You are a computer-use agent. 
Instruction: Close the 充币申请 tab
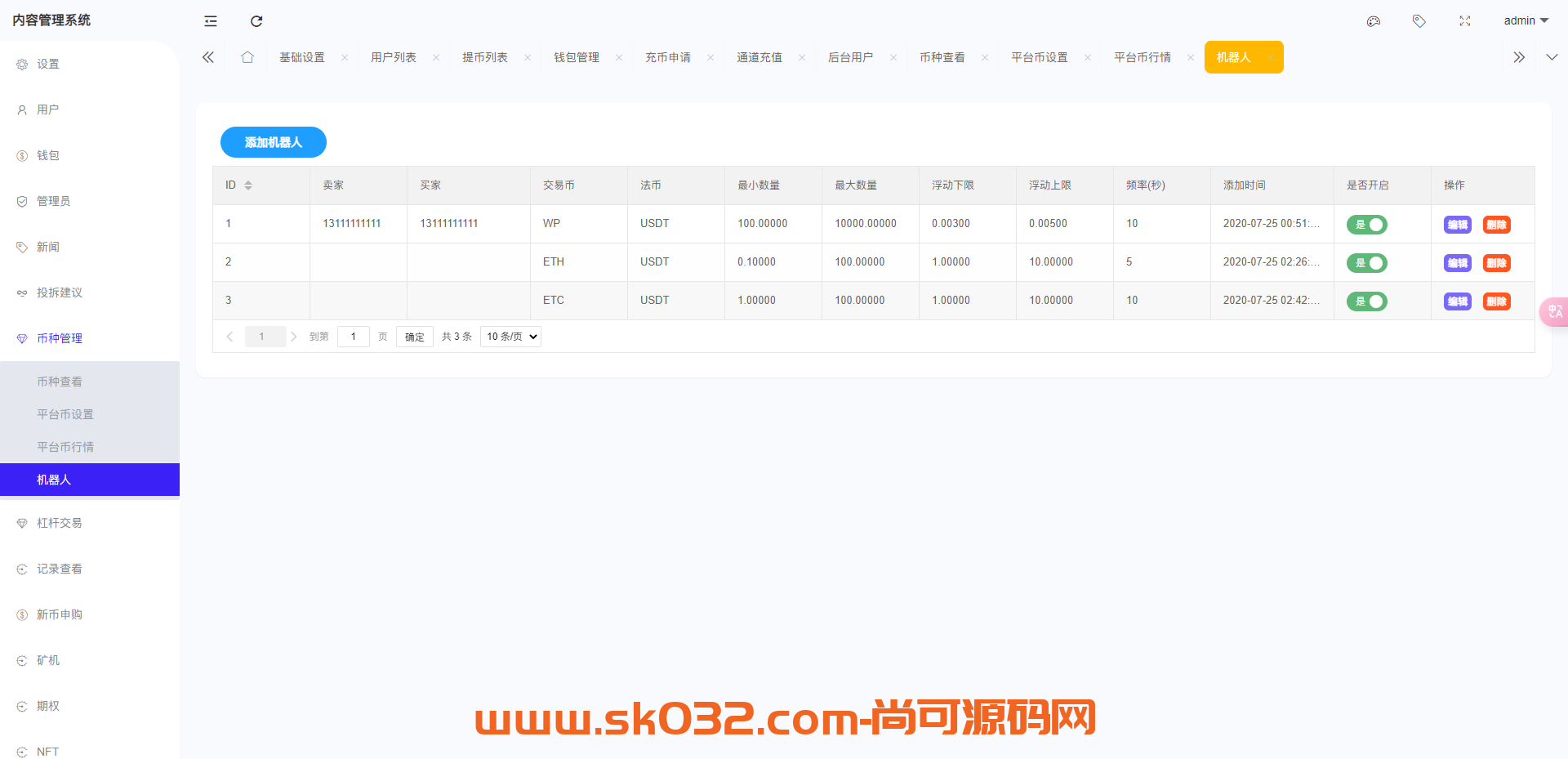pyautogui.click(x=710, y=57)
